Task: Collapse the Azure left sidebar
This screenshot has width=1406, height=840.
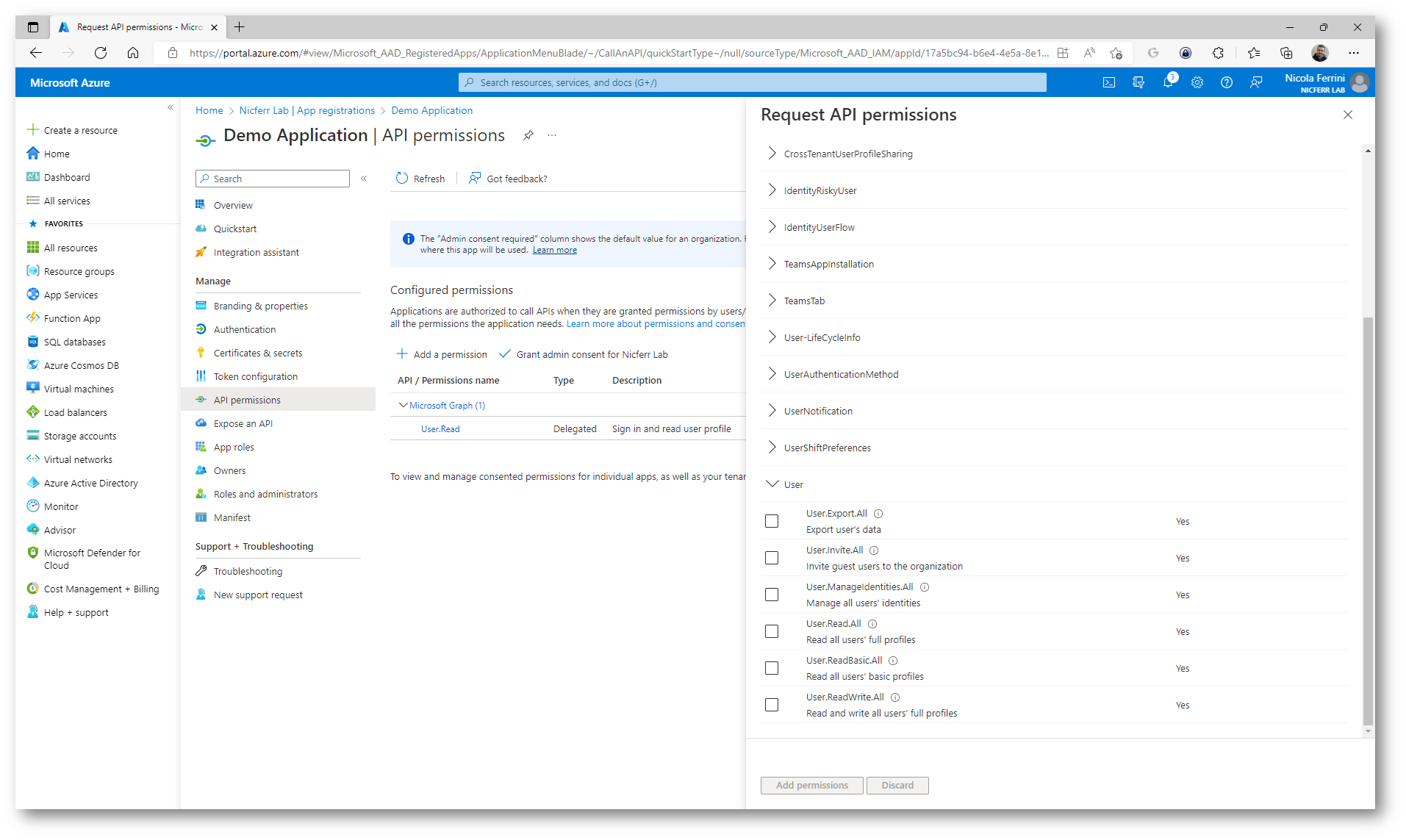Action: tap(171, 108)
